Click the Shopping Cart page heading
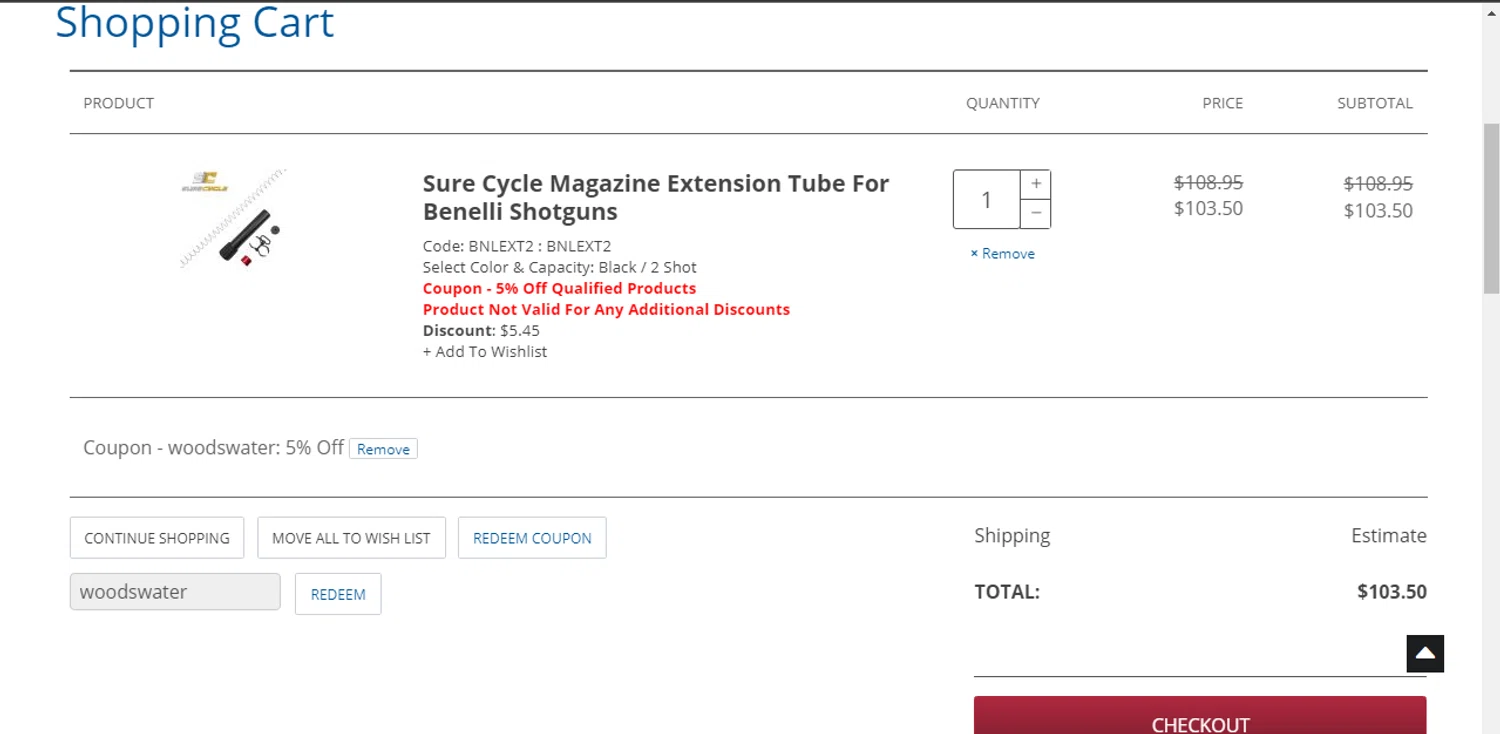Screen dimensions: 1500x734 coord(195,23)
